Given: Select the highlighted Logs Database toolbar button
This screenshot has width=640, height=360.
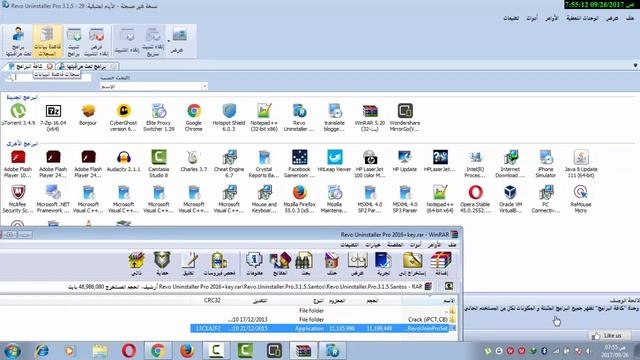Looking at the screenshot, I should 47,41.
